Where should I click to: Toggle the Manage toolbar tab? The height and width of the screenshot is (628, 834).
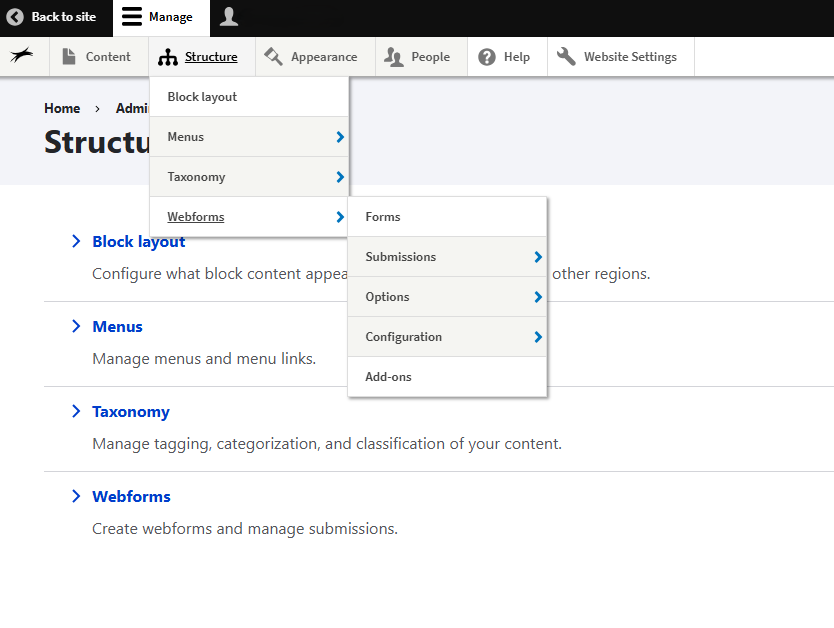click(x=162, y=18)
